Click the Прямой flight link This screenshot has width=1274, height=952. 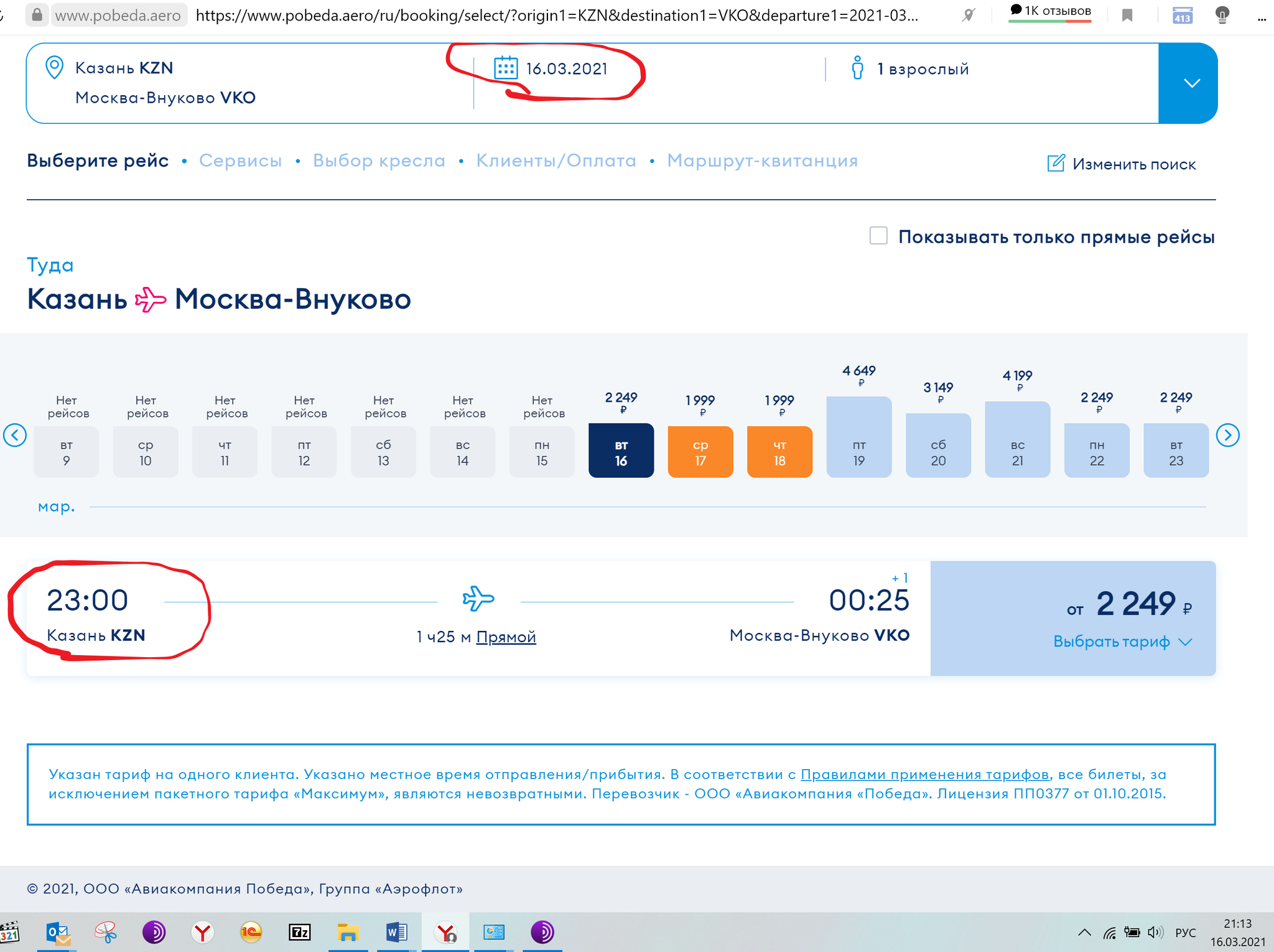[x=506, y=637]
